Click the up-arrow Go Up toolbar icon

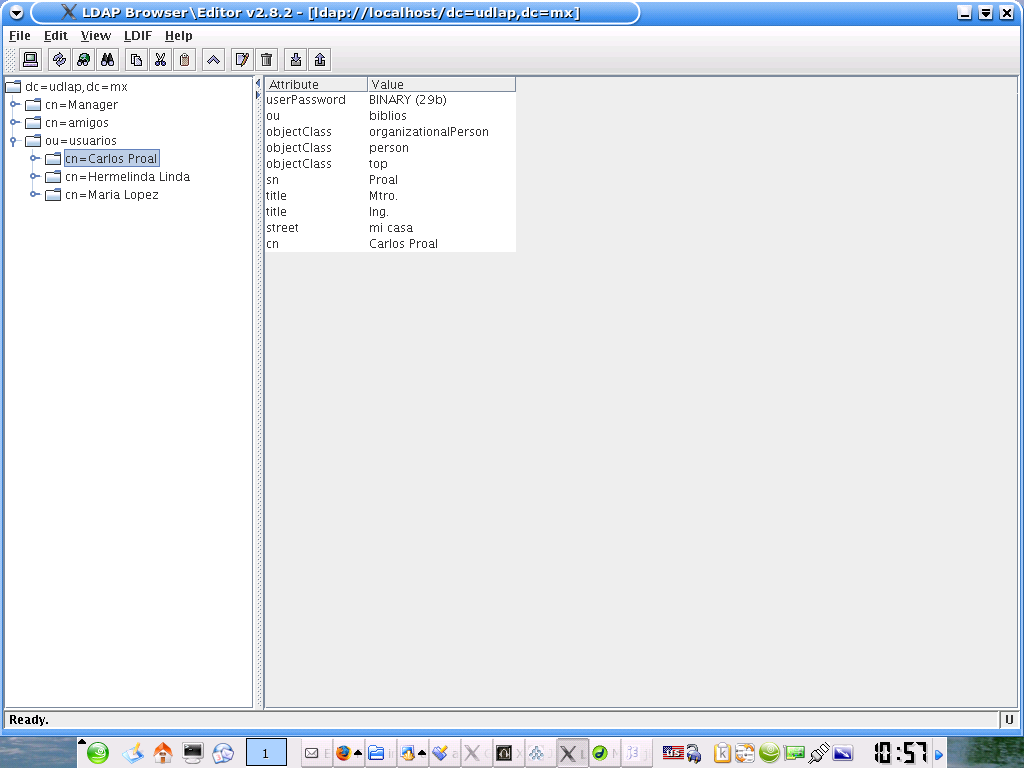click(x=213, y=60)
